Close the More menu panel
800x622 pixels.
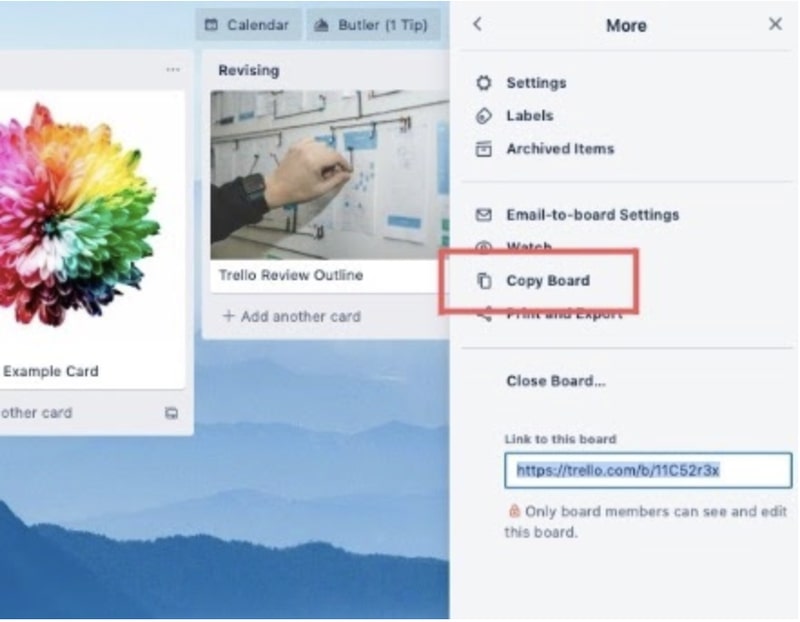[x=775, y=24]
